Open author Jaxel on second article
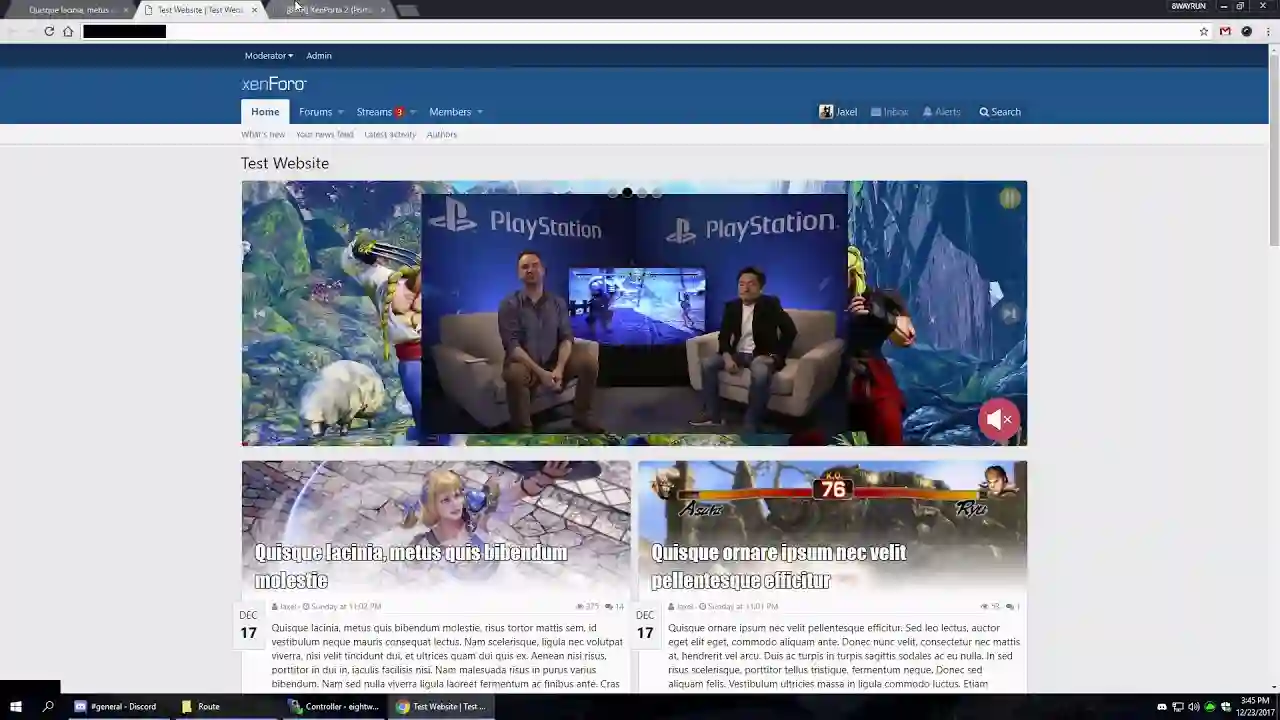1280x720 pixels. pyautogui.click(x=685, y=606)
